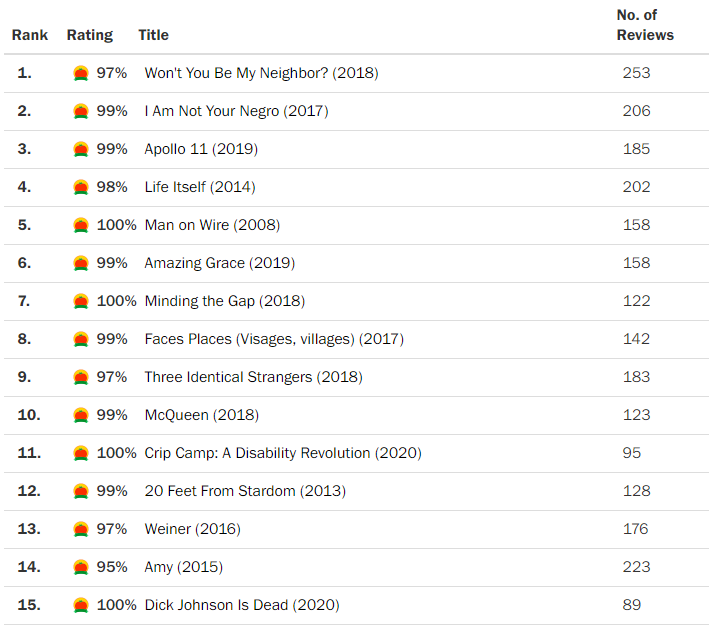Viewport: 711px width, 626px height.
Task: Sort by No. of Reviews header
Action: (x=644, y=25)
